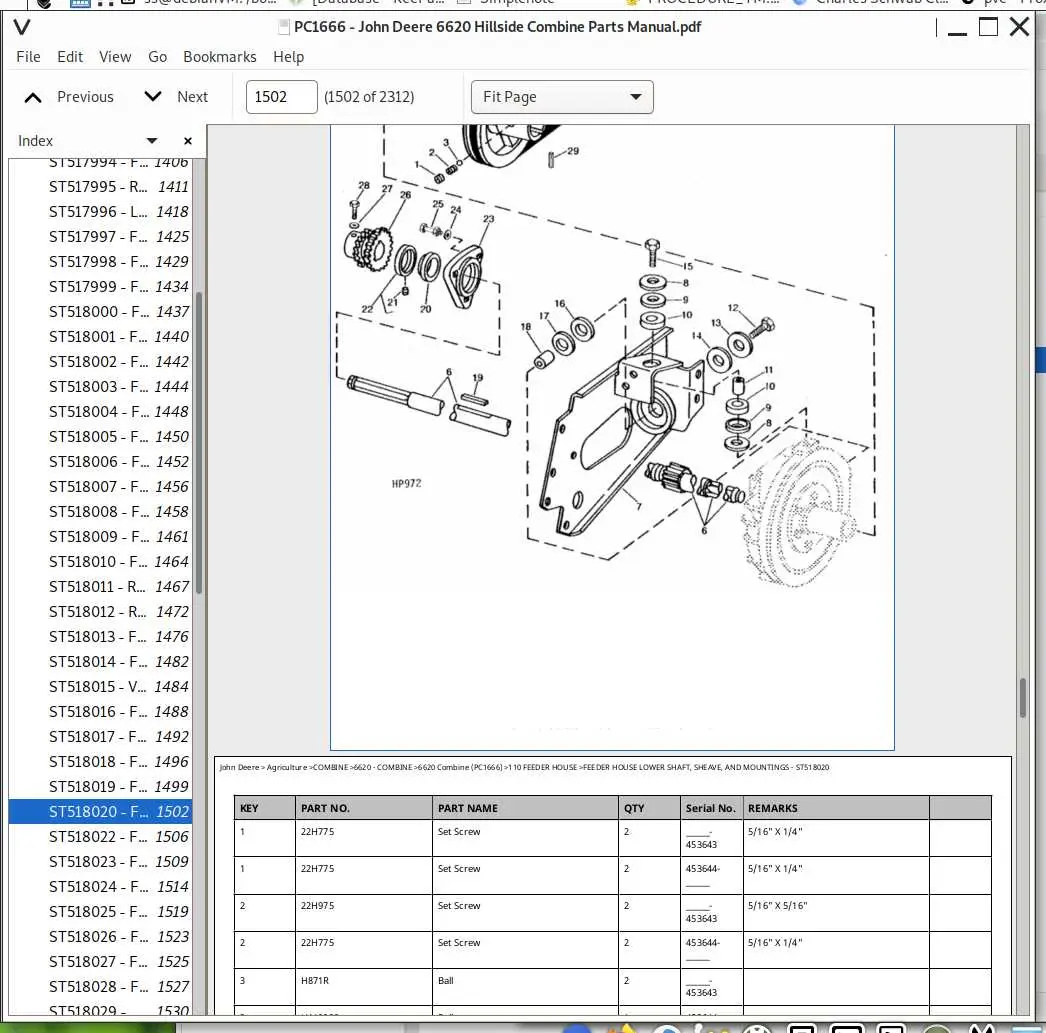Open the Bookmarks menu
The height and width of the screenshot is (1033, 1046).
click(219, 57)
